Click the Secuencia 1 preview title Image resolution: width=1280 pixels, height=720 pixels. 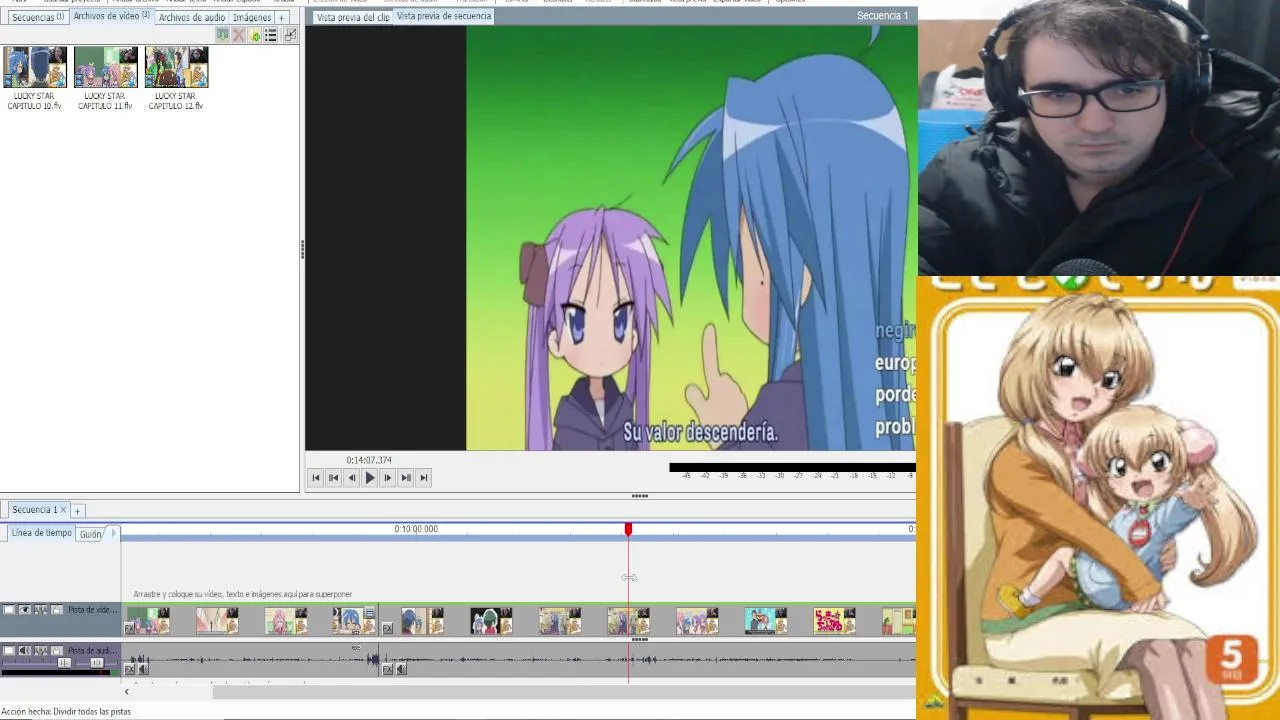point(882,16)
